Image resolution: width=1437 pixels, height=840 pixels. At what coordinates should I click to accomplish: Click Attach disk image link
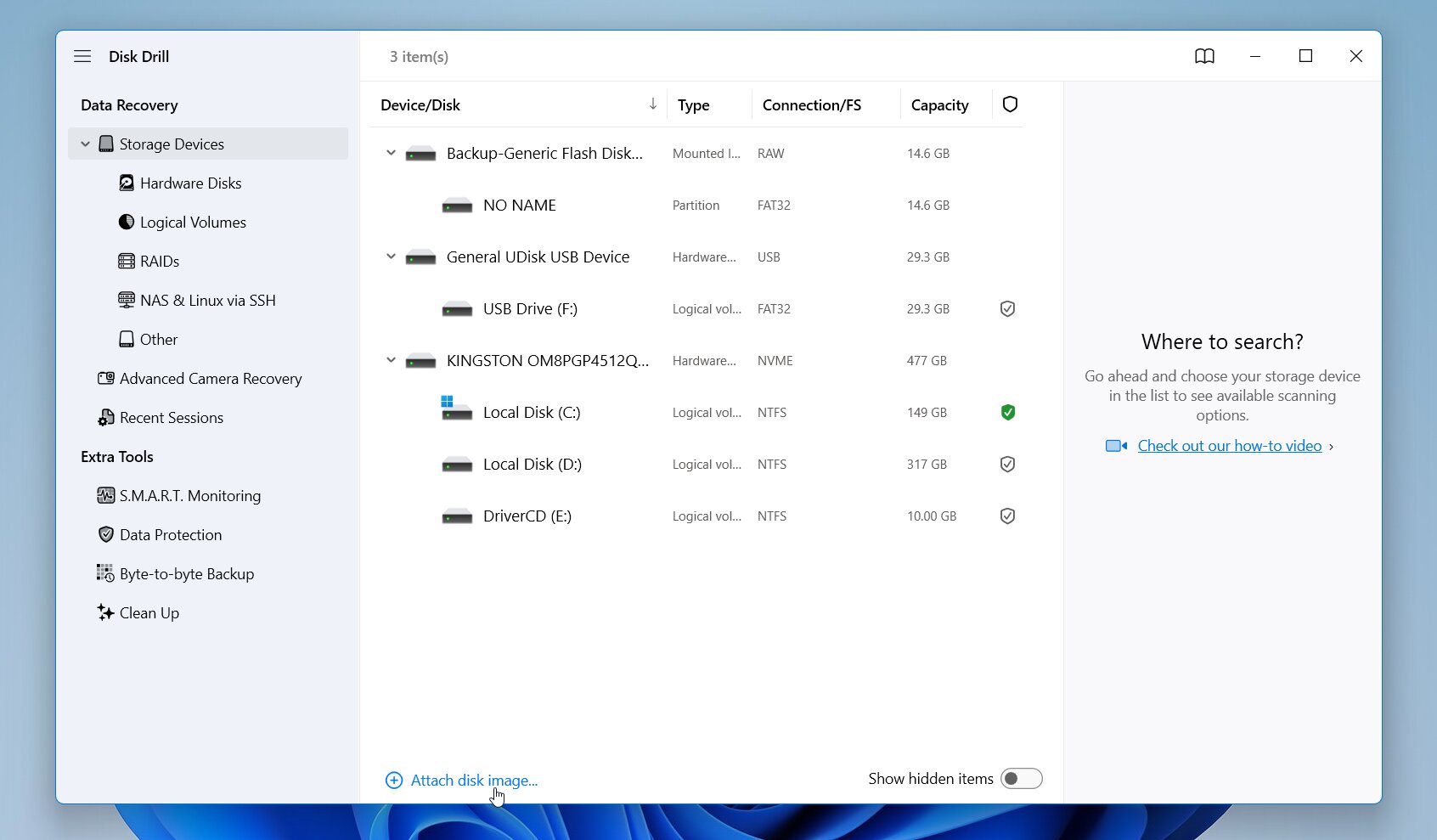point(473,780)
